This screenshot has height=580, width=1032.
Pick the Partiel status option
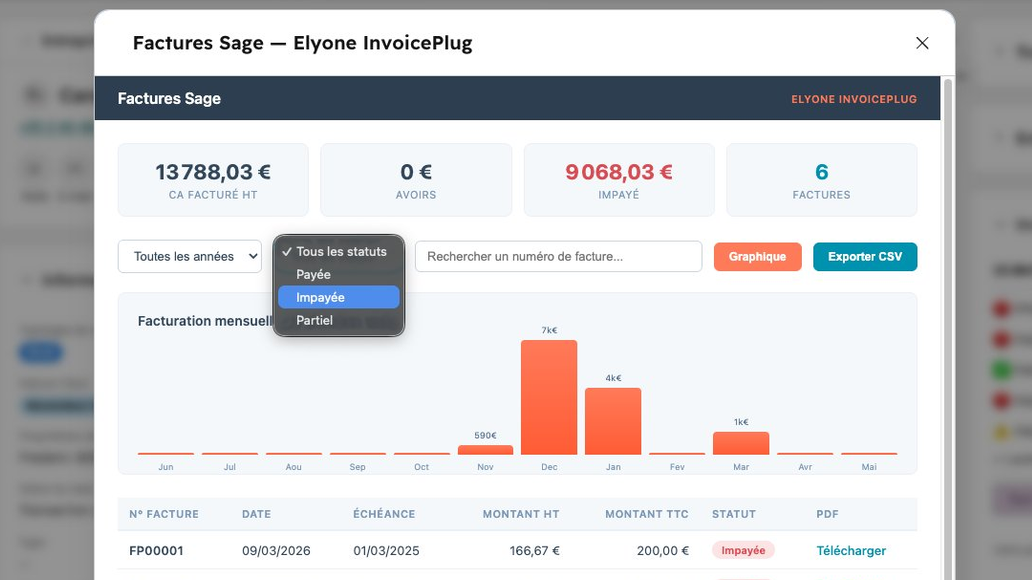click(x=338, y=321)
